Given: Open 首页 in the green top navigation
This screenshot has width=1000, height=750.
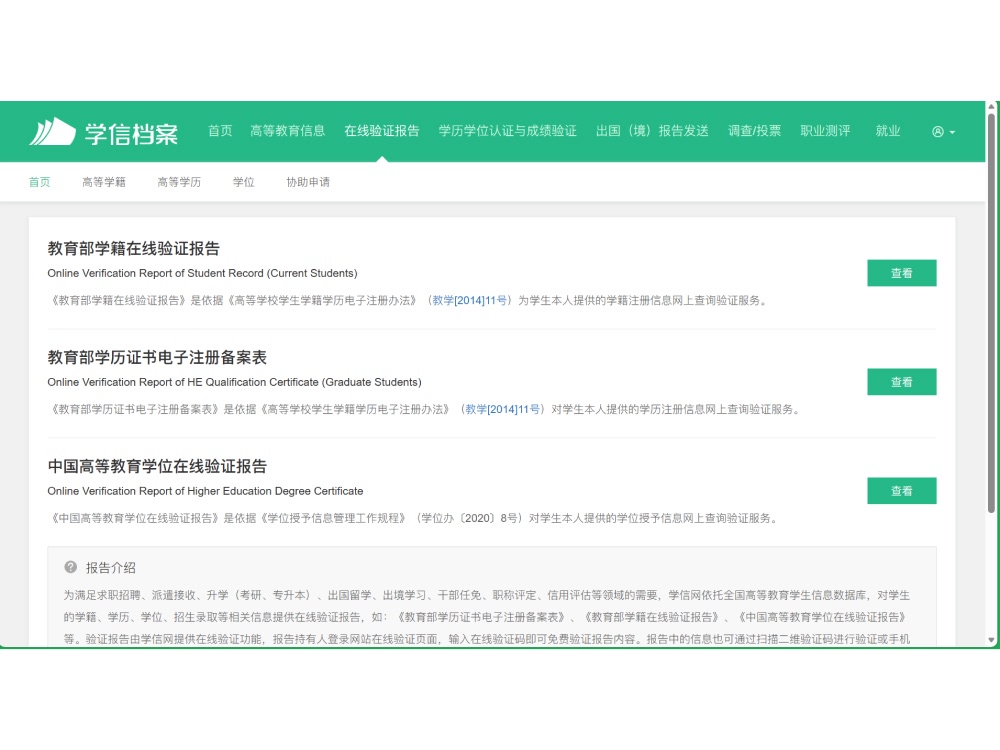Looking at the screenshot, I should tap(220, 131).
